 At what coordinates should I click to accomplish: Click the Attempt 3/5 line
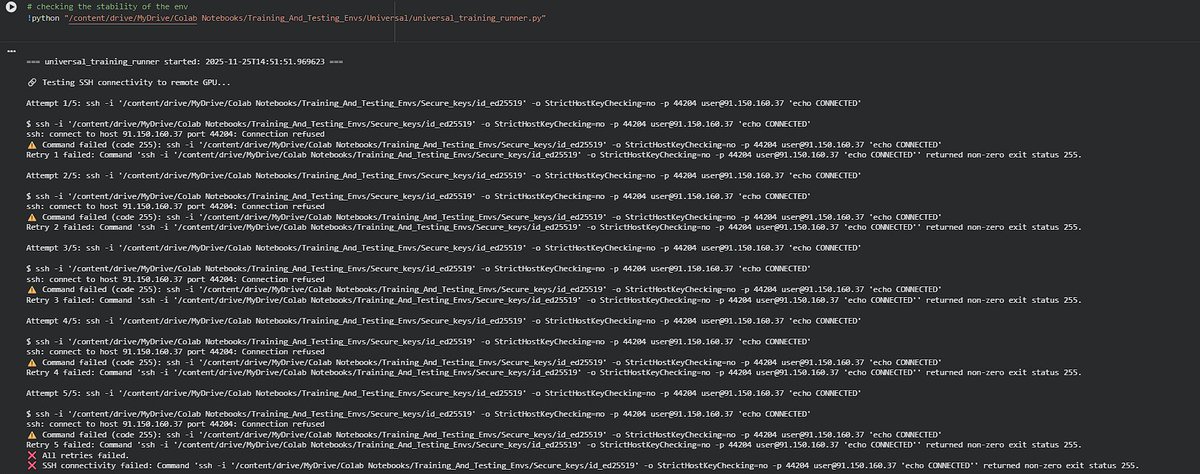(443, 247)
